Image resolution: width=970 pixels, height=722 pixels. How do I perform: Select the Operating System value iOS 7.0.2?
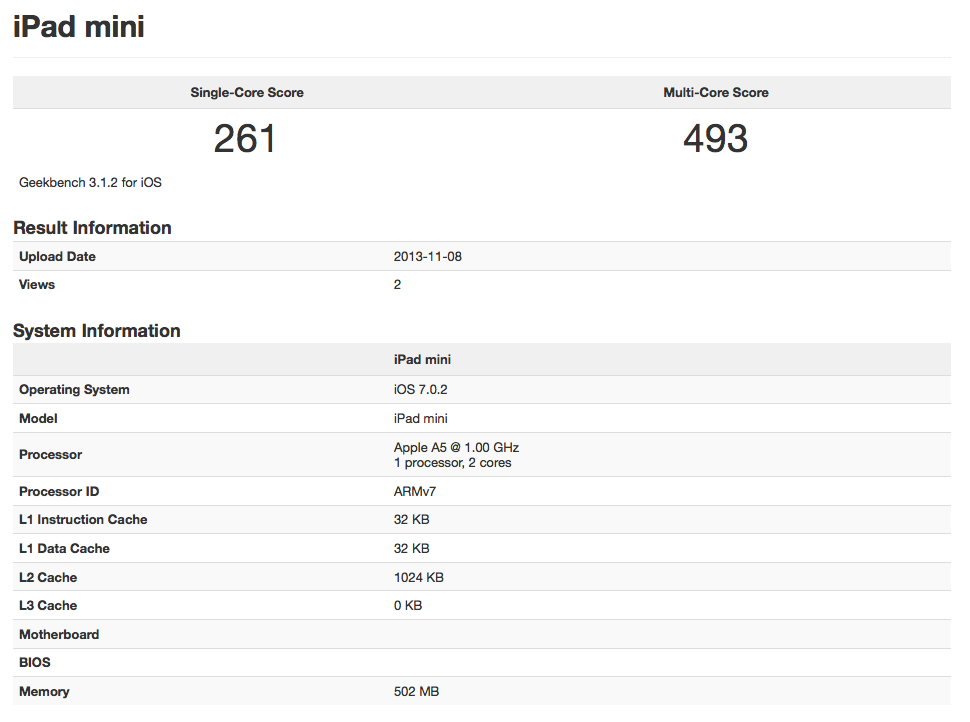click(x=422, y=389)
